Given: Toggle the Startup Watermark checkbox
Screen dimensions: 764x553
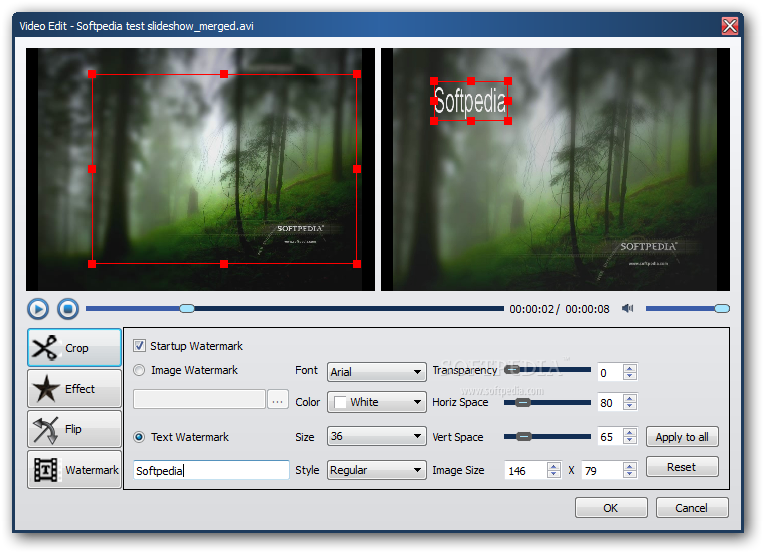Looking at the screenshot, I should click(139, 346).
